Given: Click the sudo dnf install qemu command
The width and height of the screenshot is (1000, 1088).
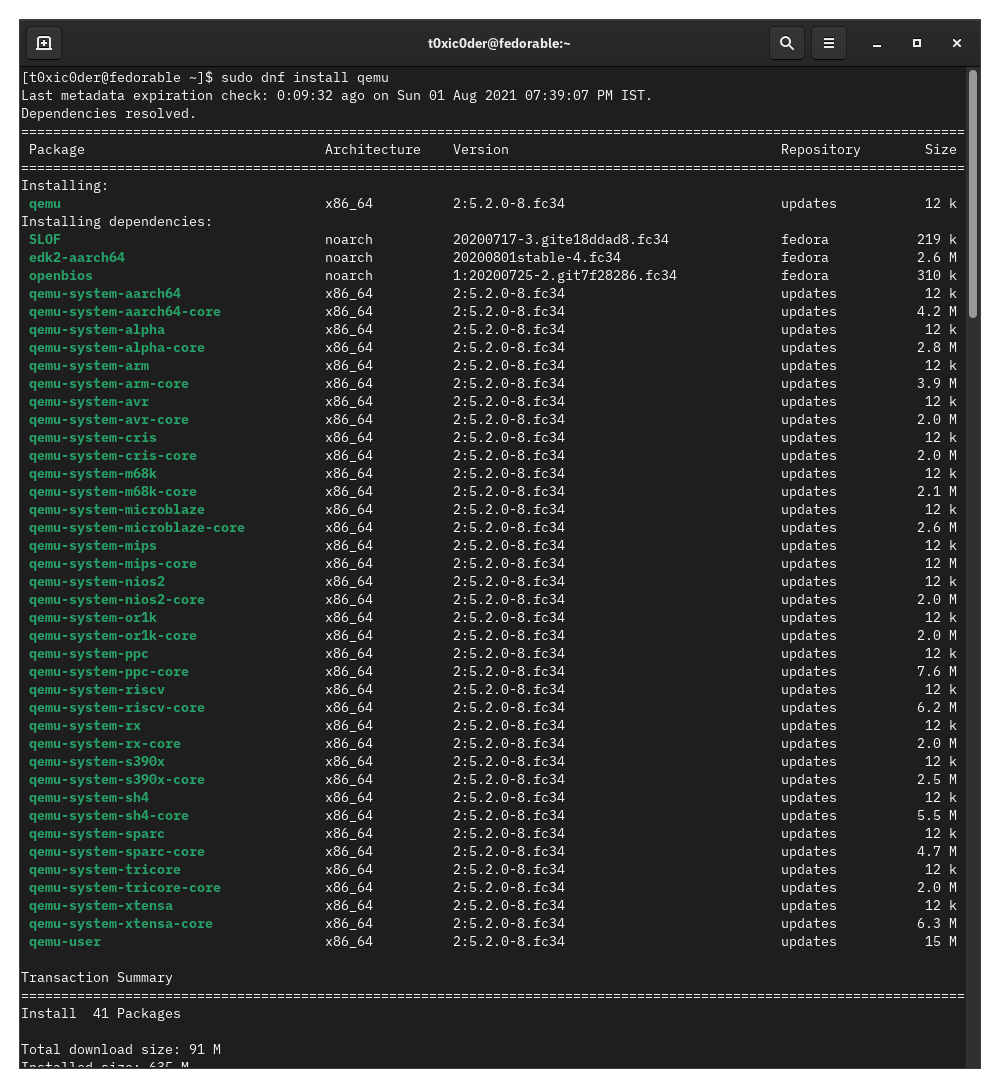Looking at the screenshot, I should pos(305,78).
